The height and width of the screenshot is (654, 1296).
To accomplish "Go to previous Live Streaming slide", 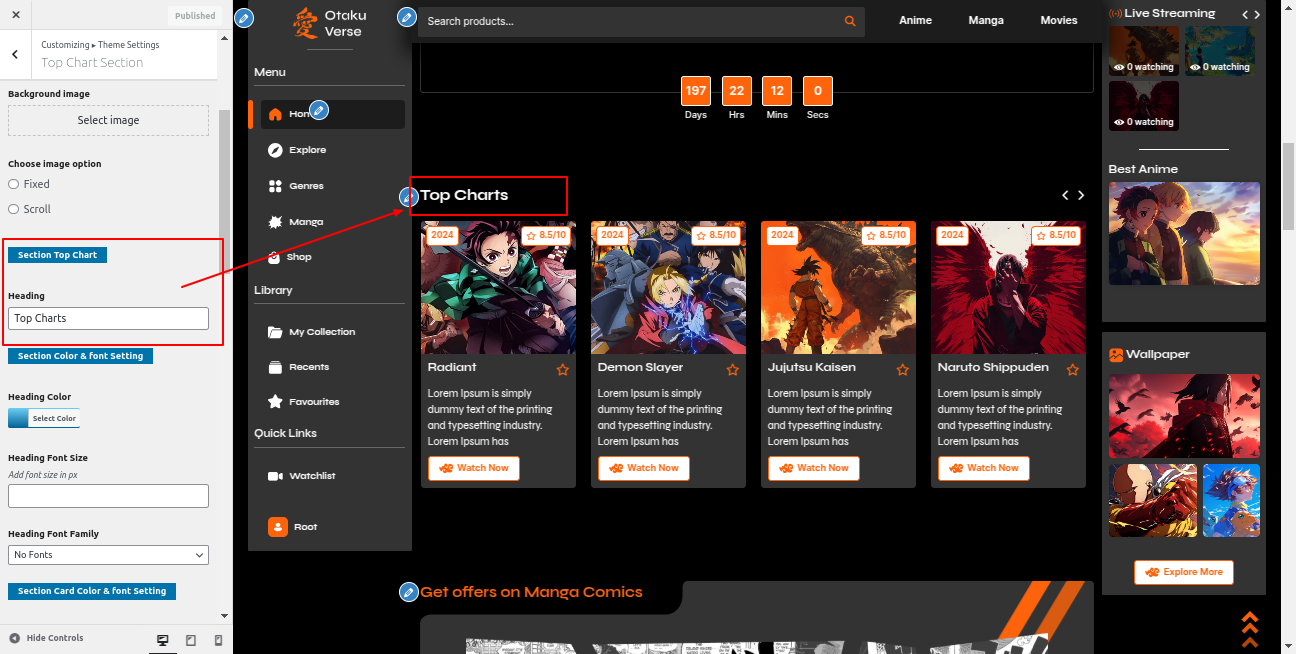I will click(1245, 14).
